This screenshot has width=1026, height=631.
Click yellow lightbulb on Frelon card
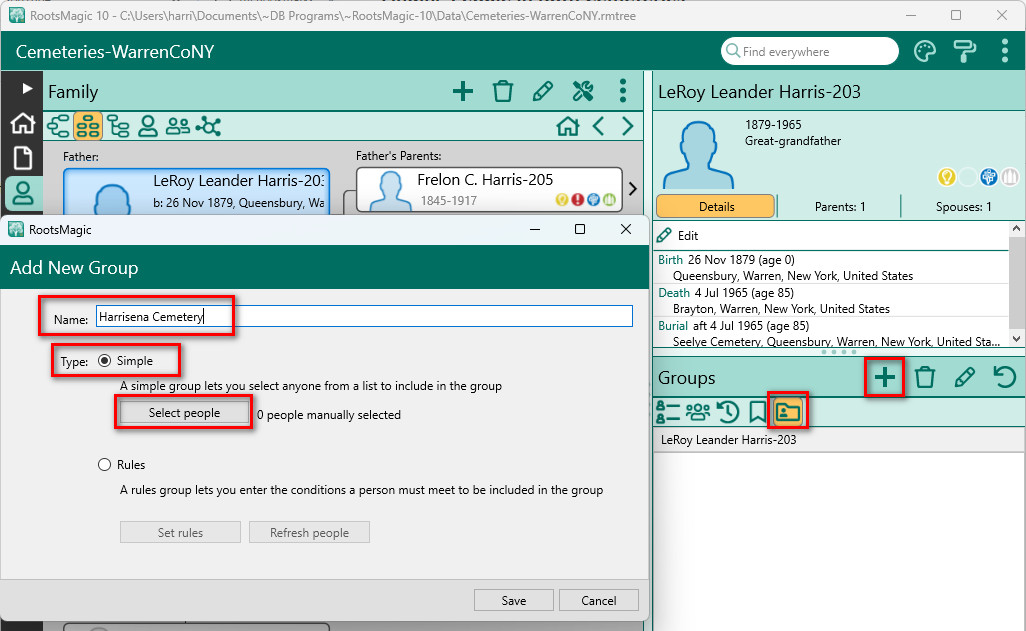click(x=561, y=200)
